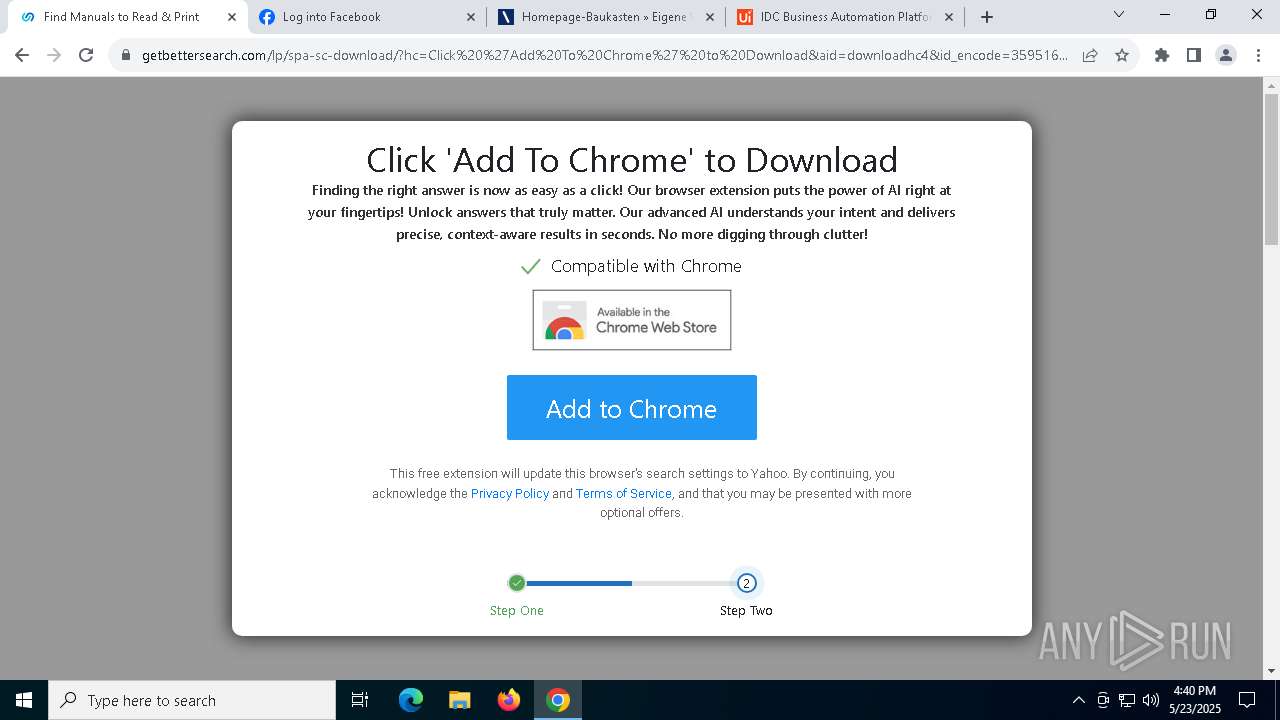Toggle the browser side panel
Image resolution: width=1280 pixels, height=720 pixels.
1194,55
